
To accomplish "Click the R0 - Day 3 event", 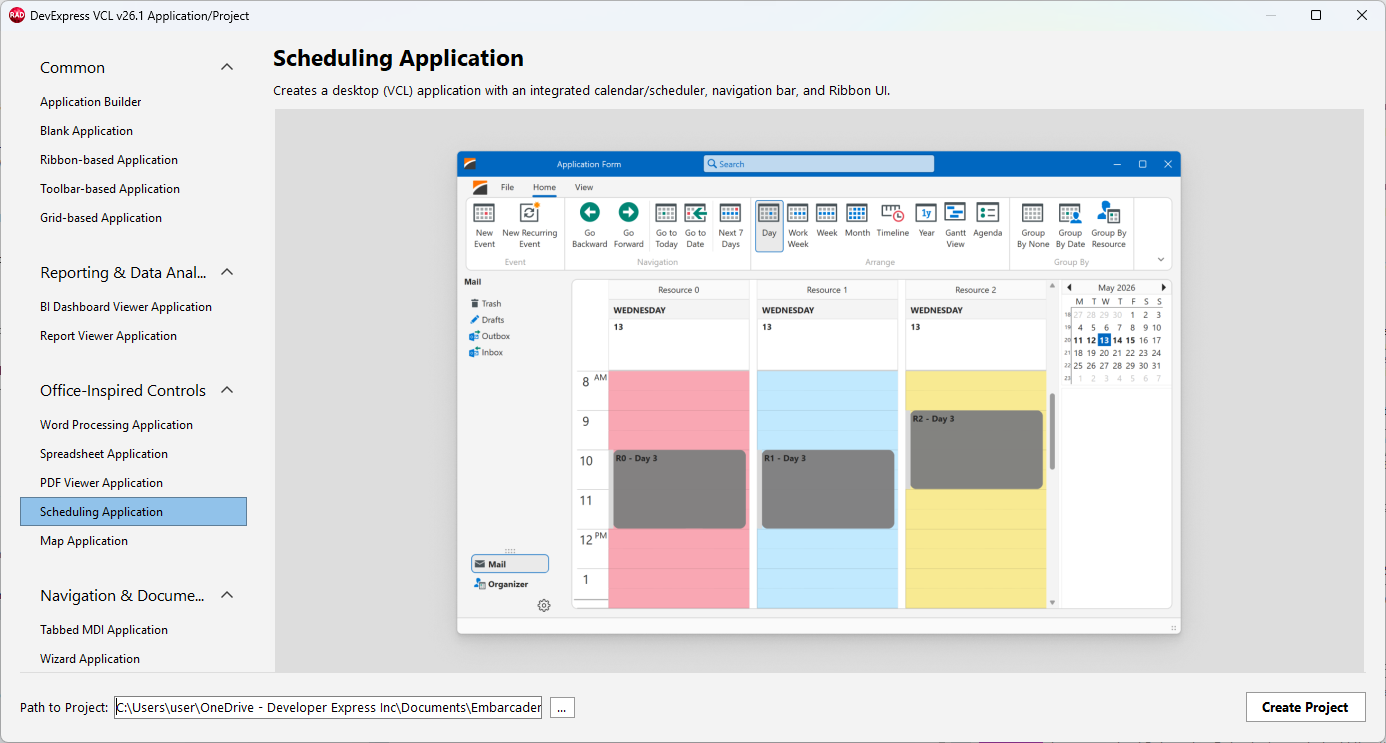I will pyautogui.click(x=680, y=489).
